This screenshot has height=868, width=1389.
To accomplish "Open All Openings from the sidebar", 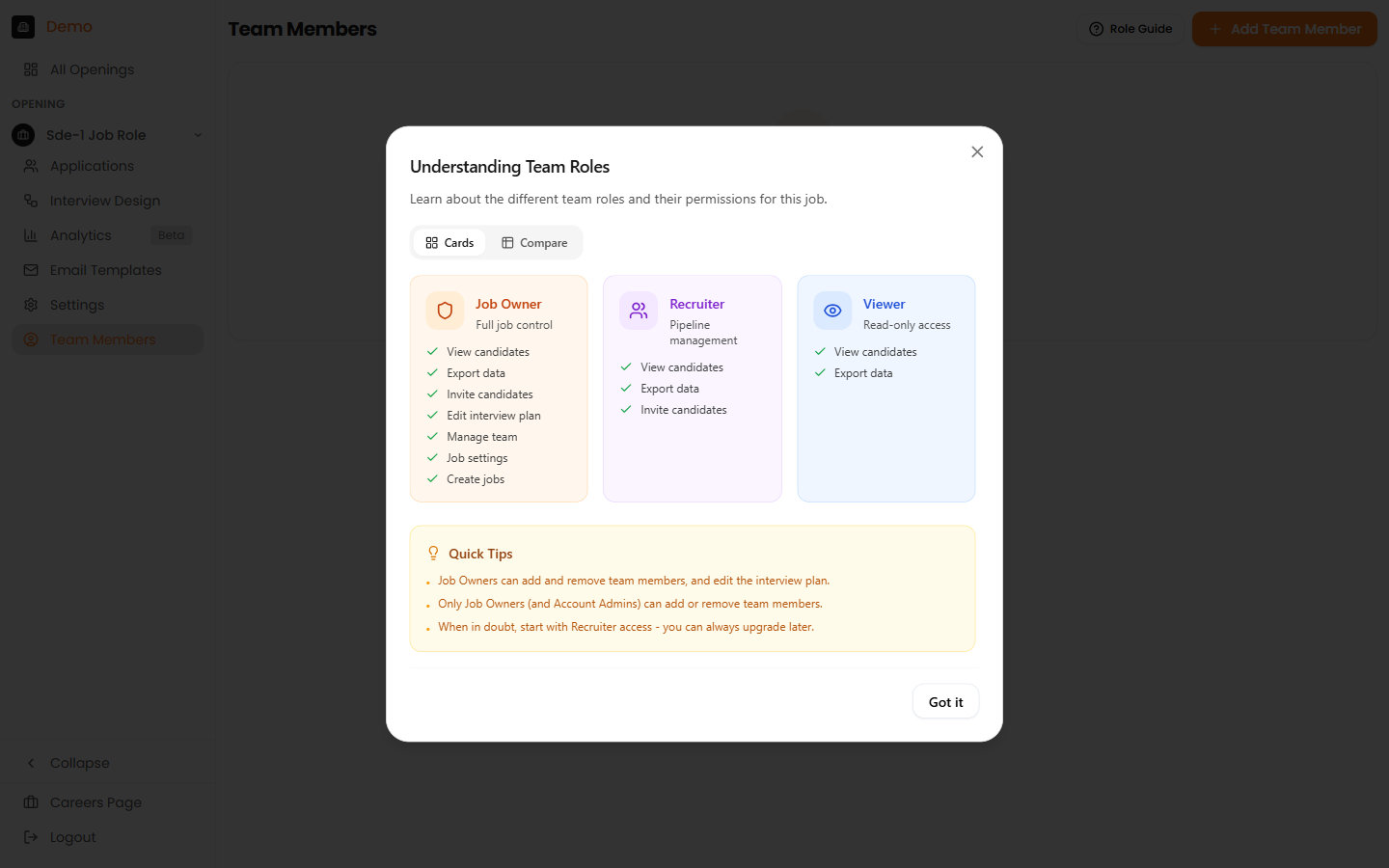I will [91, 69].
